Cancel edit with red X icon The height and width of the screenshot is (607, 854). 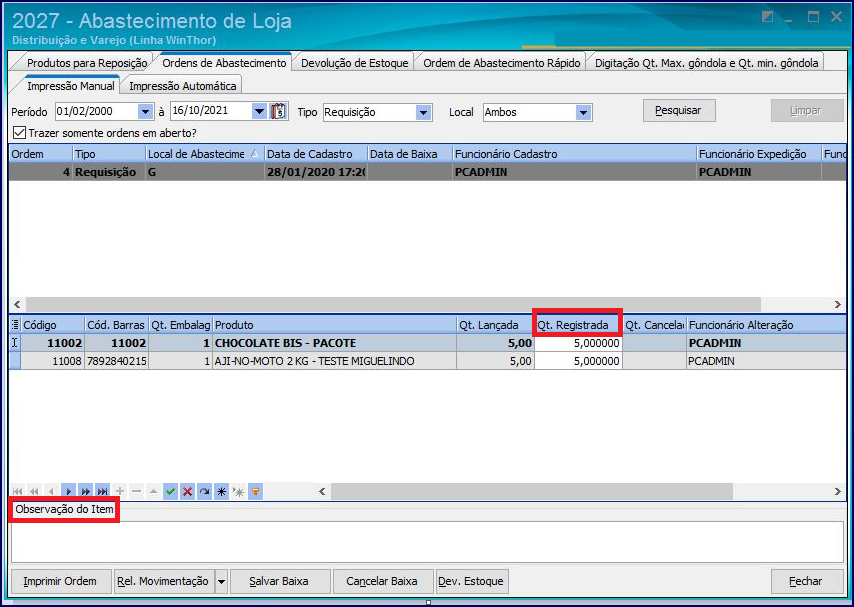[187, 491]
